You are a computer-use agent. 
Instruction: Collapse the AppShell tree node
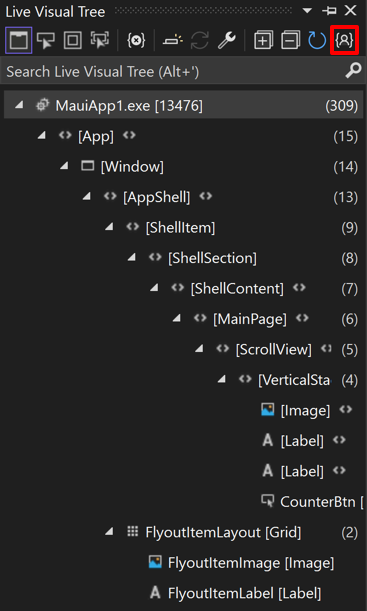[x=86, y=197]
